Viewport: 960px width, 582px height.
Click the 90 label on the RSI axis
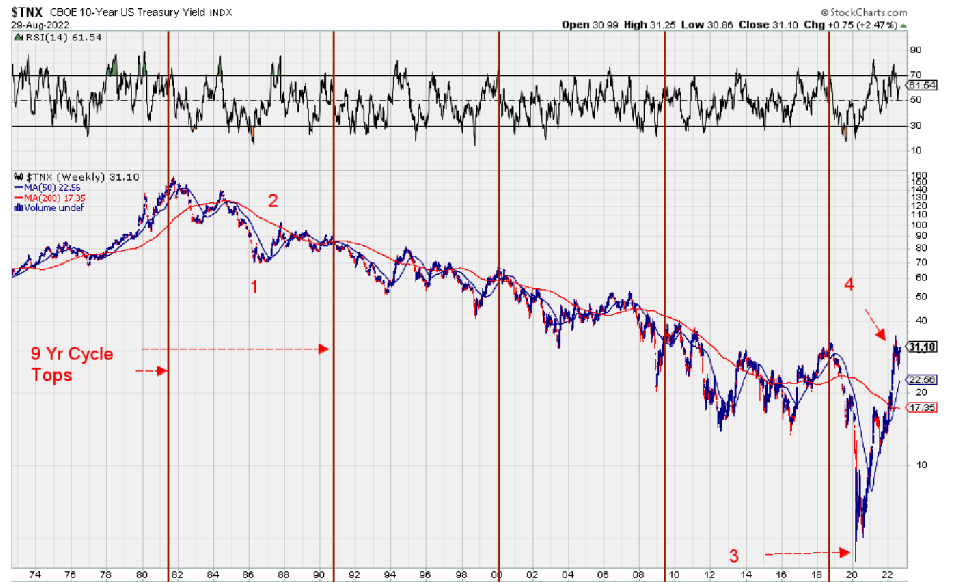915,50
